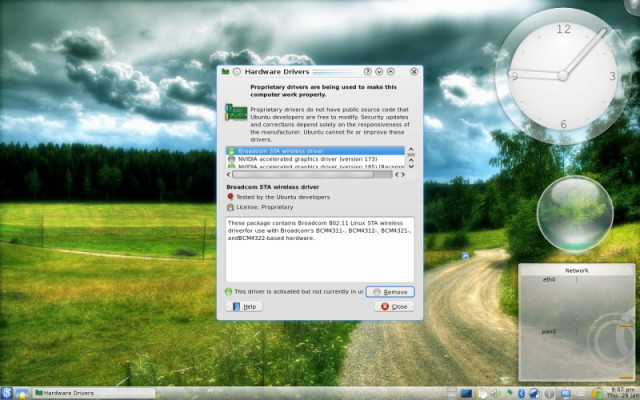The height and width of the screenshot is (400, 640).
Task: Click the driver list horizontal scrollbar
Action: [300, 174]
